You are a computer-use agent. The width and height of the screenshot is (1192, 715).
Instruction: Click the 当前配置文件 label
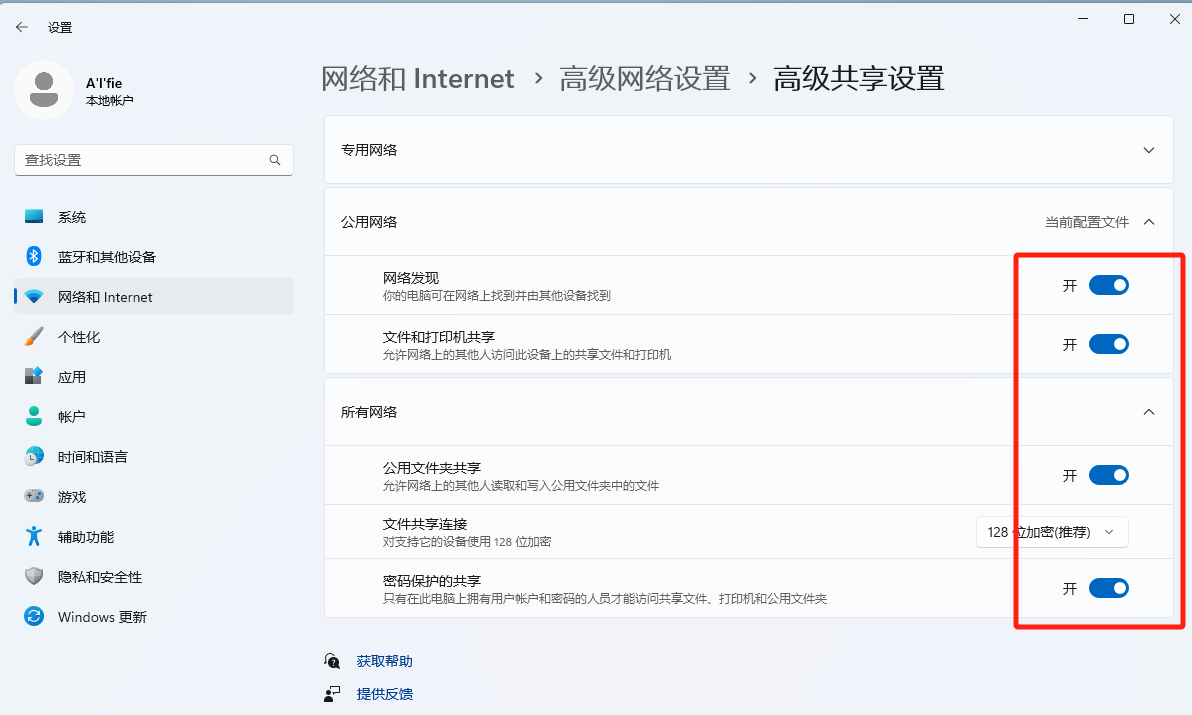[1086, 222]
